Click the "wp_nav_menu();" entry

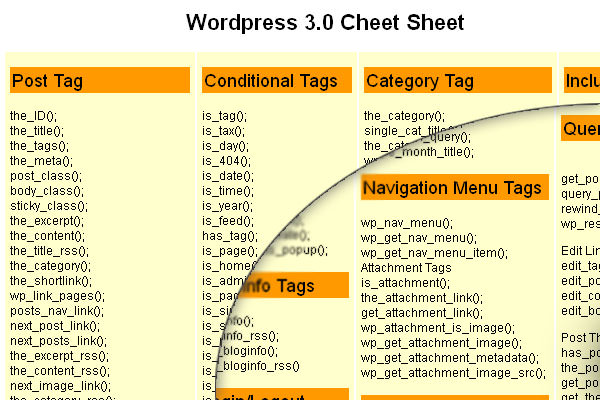click(407, 223)
